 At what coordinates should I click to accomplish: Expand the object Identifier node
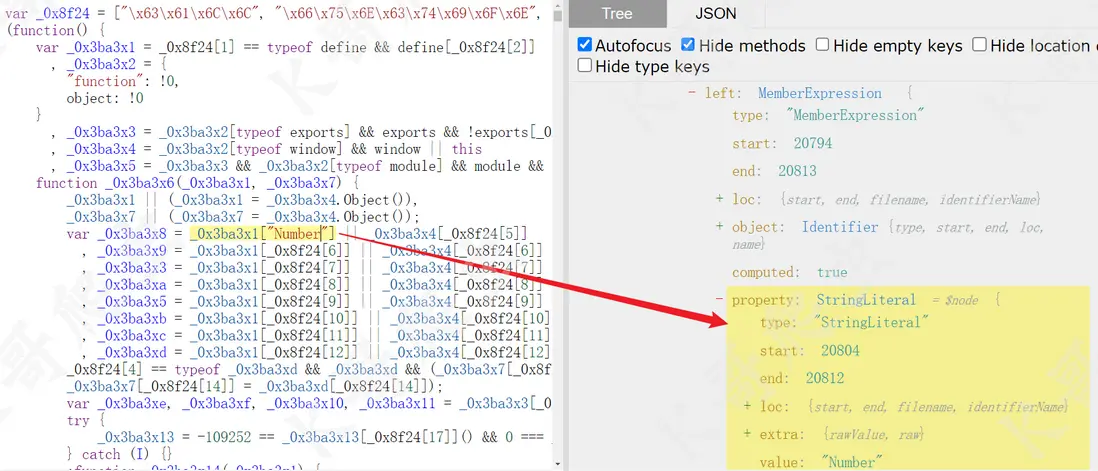coord(720,227)
